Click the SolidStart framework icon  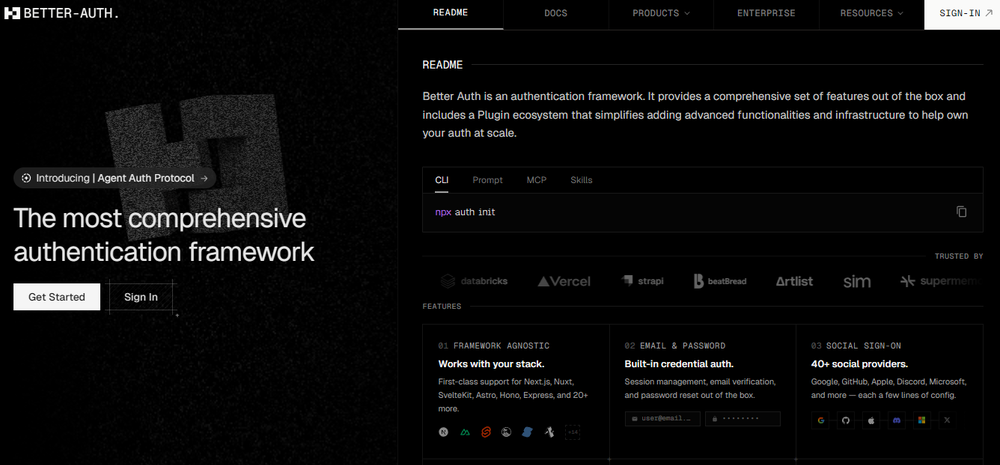click(x=527, y=432)
